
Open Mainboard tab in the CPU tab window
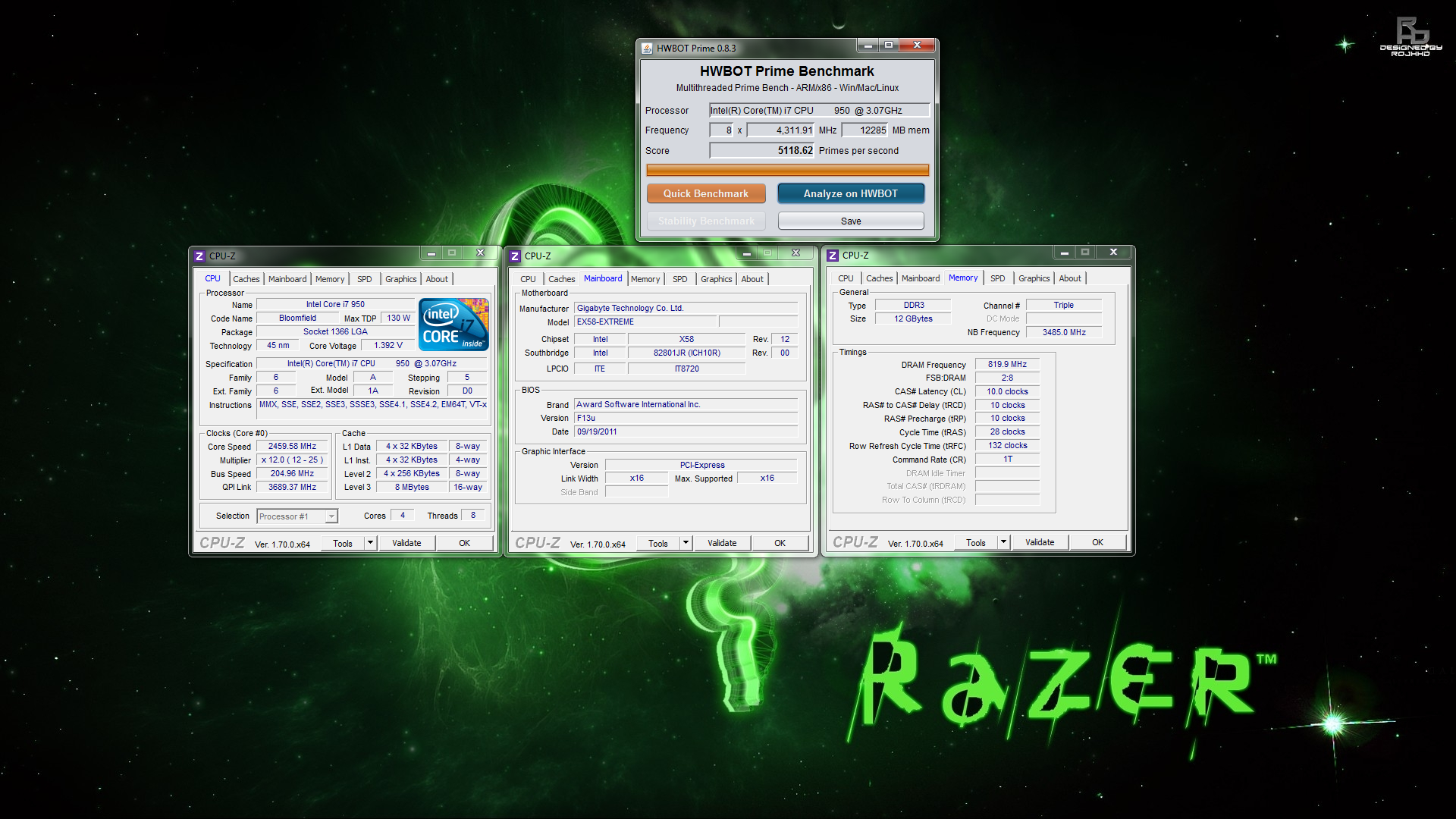click(x=287, y=279)
